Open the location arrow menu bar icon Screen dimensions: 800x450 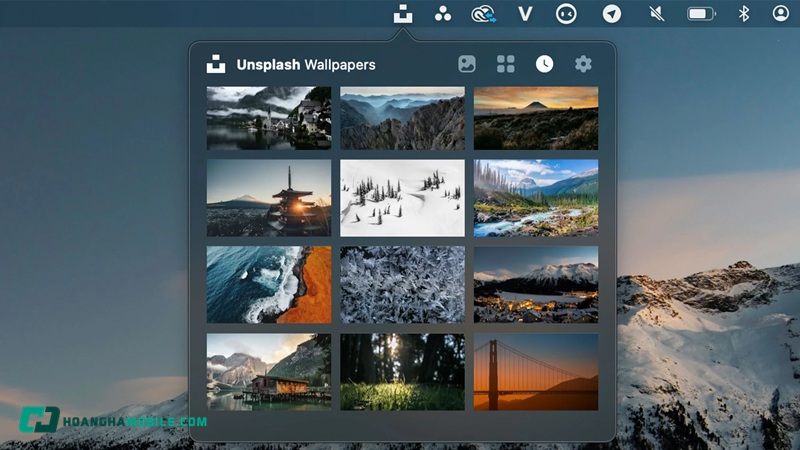pos(611,14)
